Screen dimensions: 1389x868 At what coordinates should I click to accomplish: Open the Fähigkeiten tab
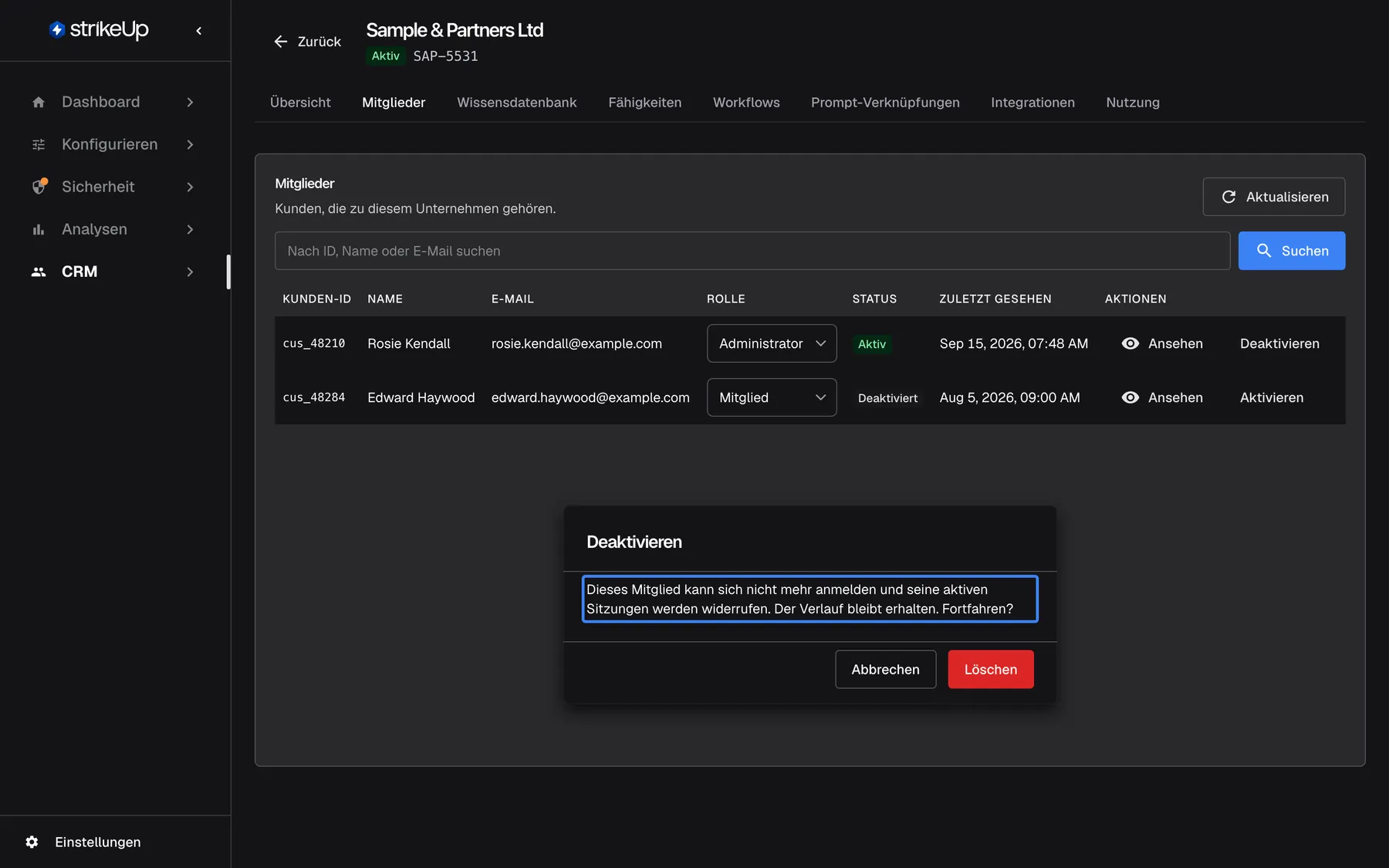(x=644, y=103)
